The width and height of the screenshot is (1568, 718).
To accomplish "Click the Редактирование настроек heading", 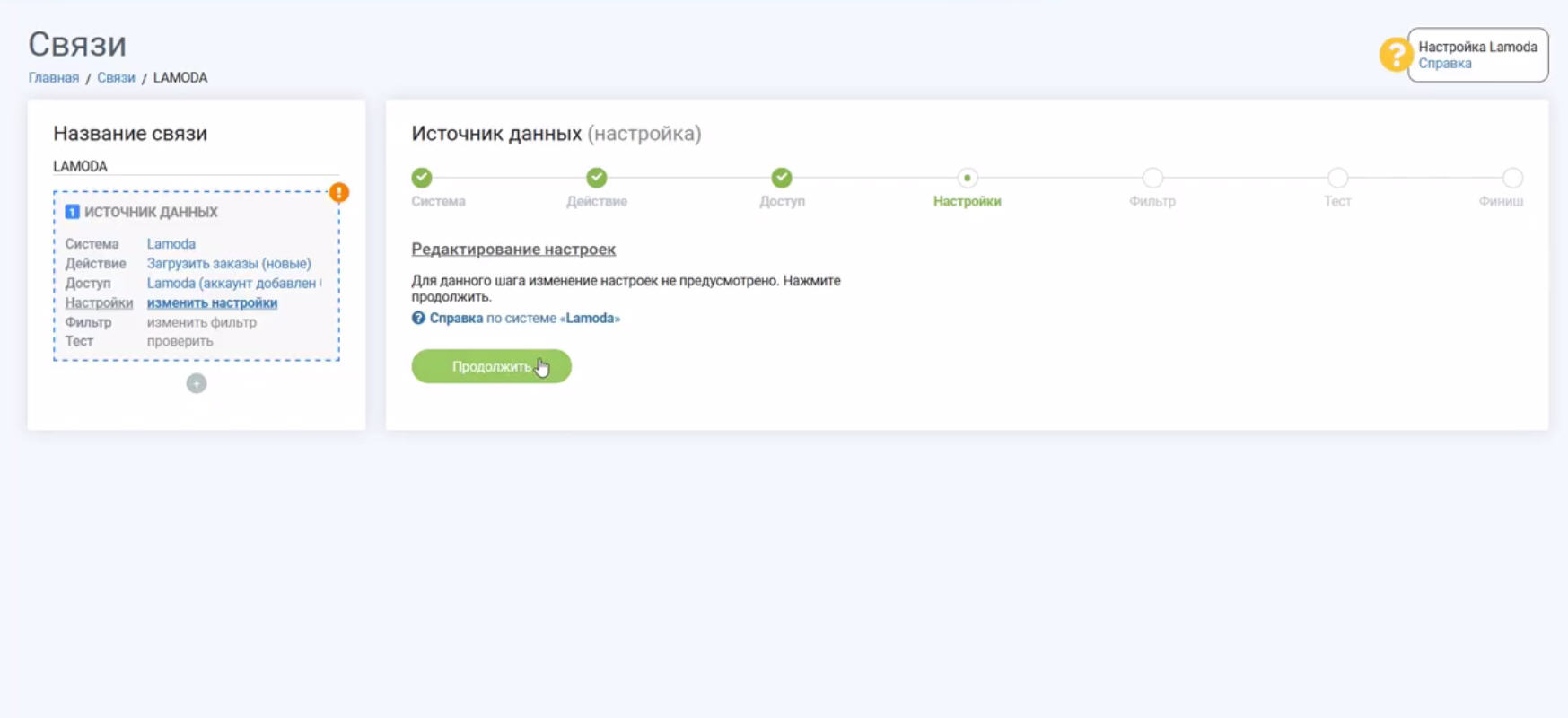I will click(513, 249).
